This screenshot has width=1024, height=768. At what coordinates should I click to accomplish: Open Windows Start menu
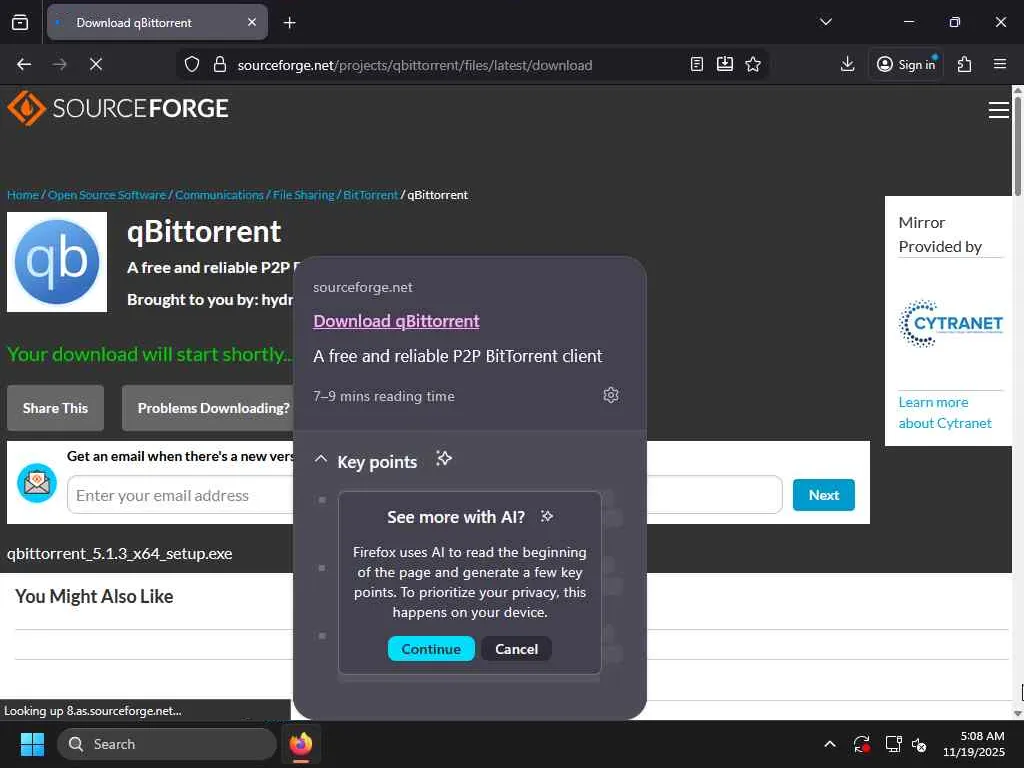(32, 744)
